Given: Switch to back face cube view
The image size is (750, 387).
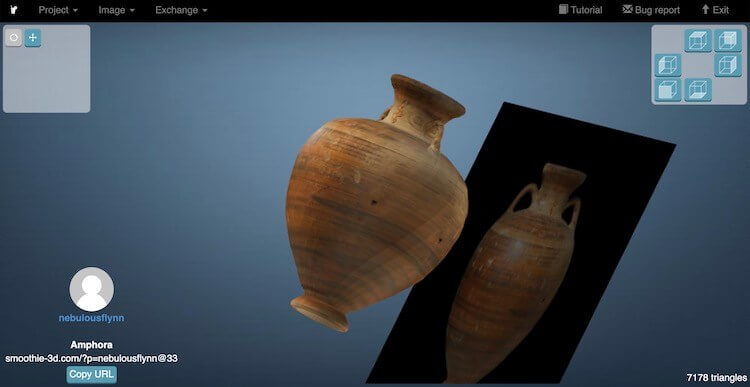Looking at the screenshot, I should pyautogui.click(x=728, y=40).
